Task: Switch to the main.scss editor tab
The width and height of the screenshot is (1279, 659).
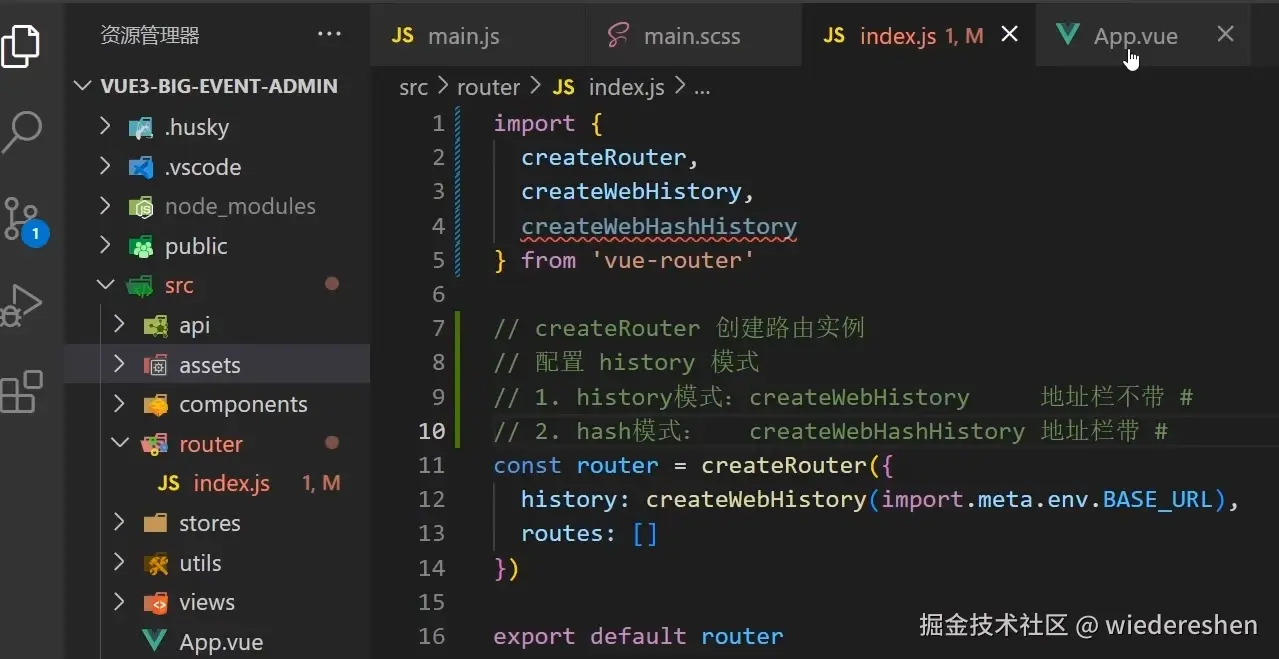Action: click(x=693, y=35)
